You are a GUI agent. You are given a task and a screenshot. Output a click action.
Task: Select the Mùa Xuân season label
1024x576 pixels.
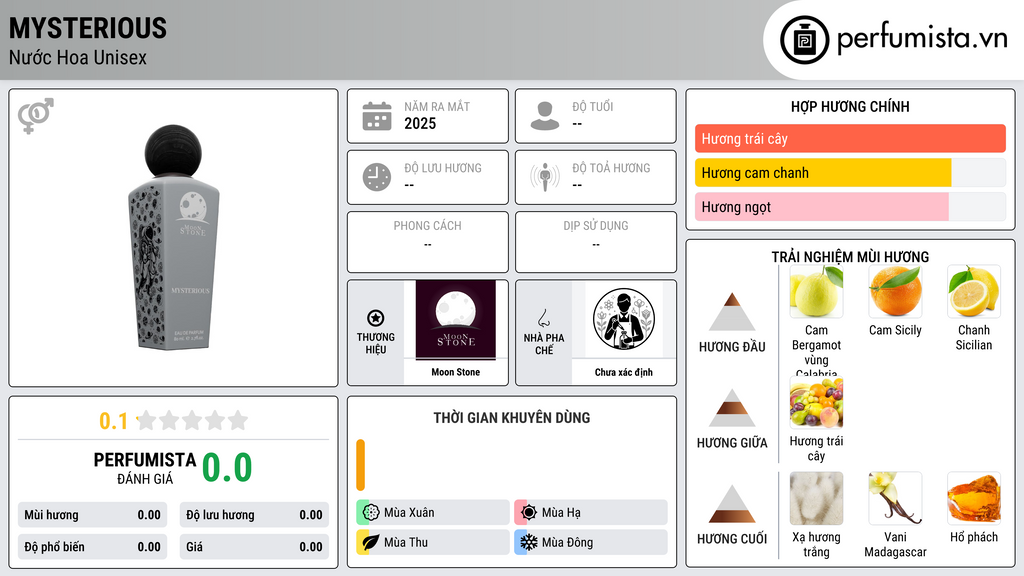[409, 512]
